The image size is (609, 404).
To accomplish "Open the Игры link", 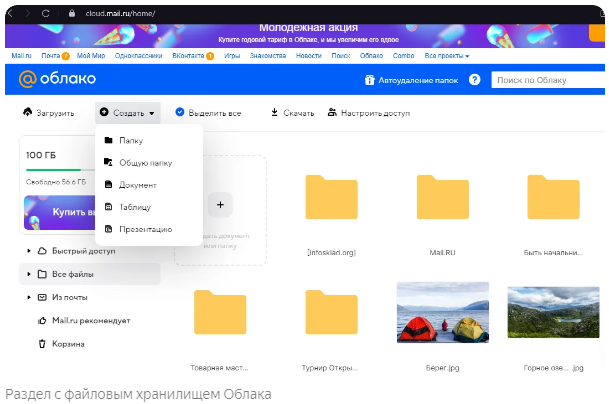I will tap(232, 56).
